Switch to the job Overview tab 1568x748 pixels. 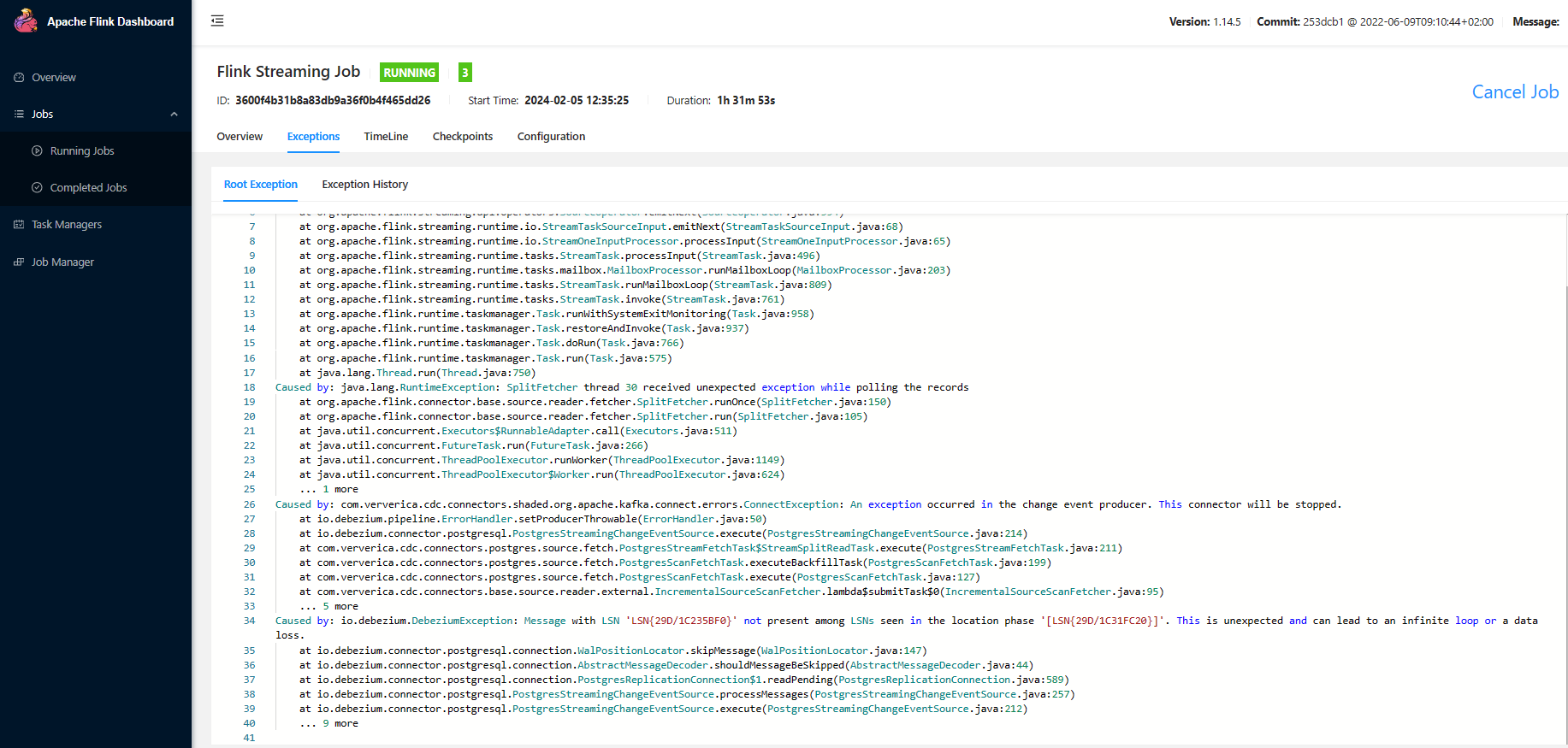pyautogui.click(x=240, y=136)
